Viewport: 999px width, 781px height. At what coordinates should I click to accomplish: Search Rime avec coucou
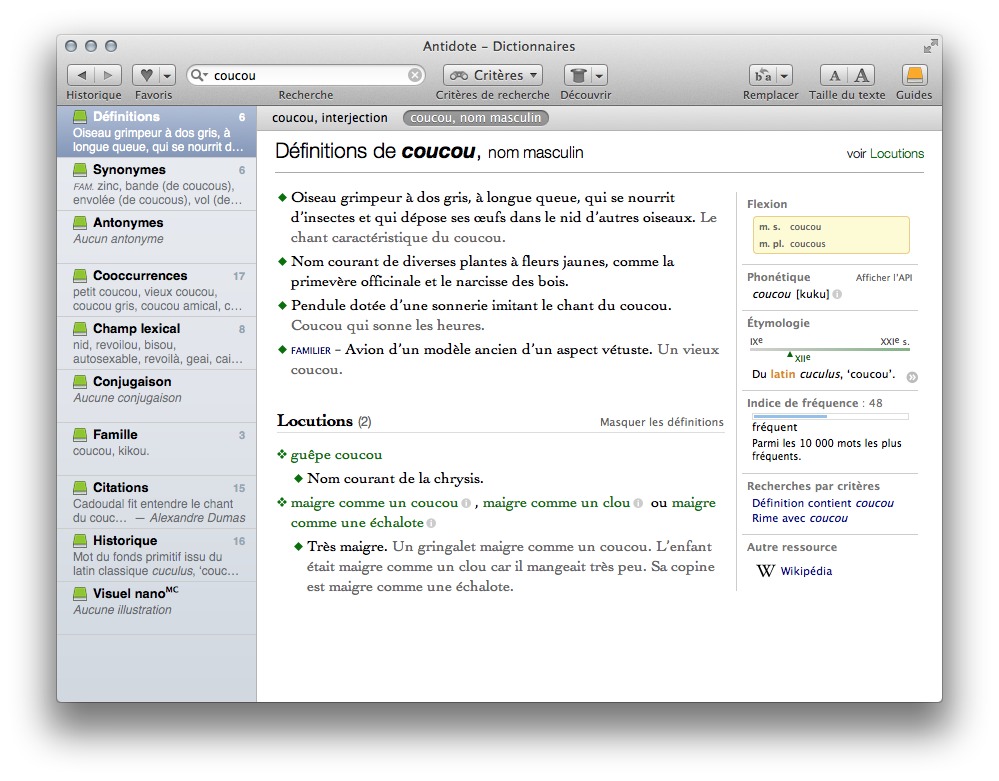[x=800, y=519]
